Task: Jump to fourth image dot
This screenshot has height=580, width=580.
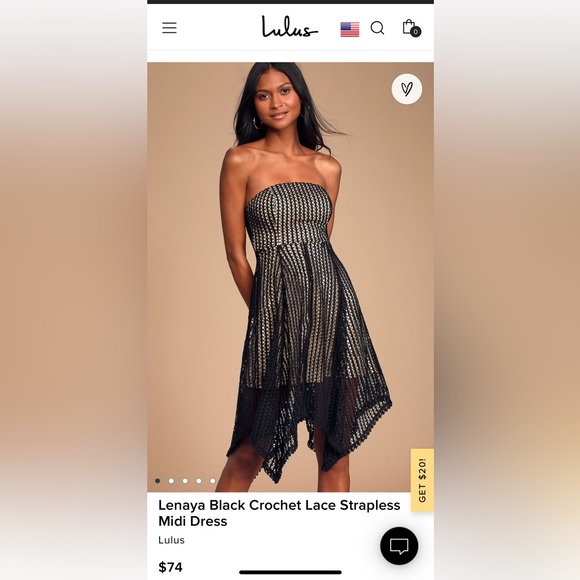Action: click(199, 481)
